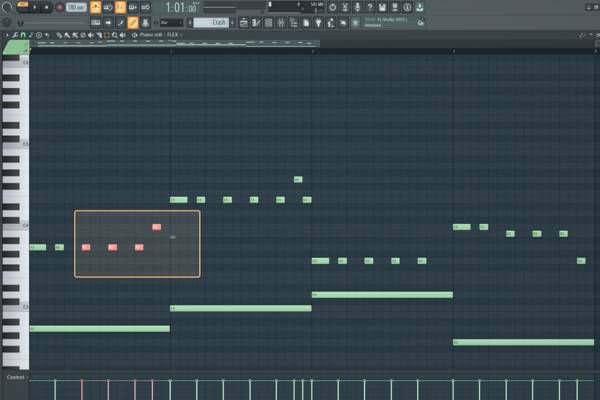Viewport: 600px width, 400px height.
Task: Click the piano roll minimap overview strip
Action: (x=175, y=43)
